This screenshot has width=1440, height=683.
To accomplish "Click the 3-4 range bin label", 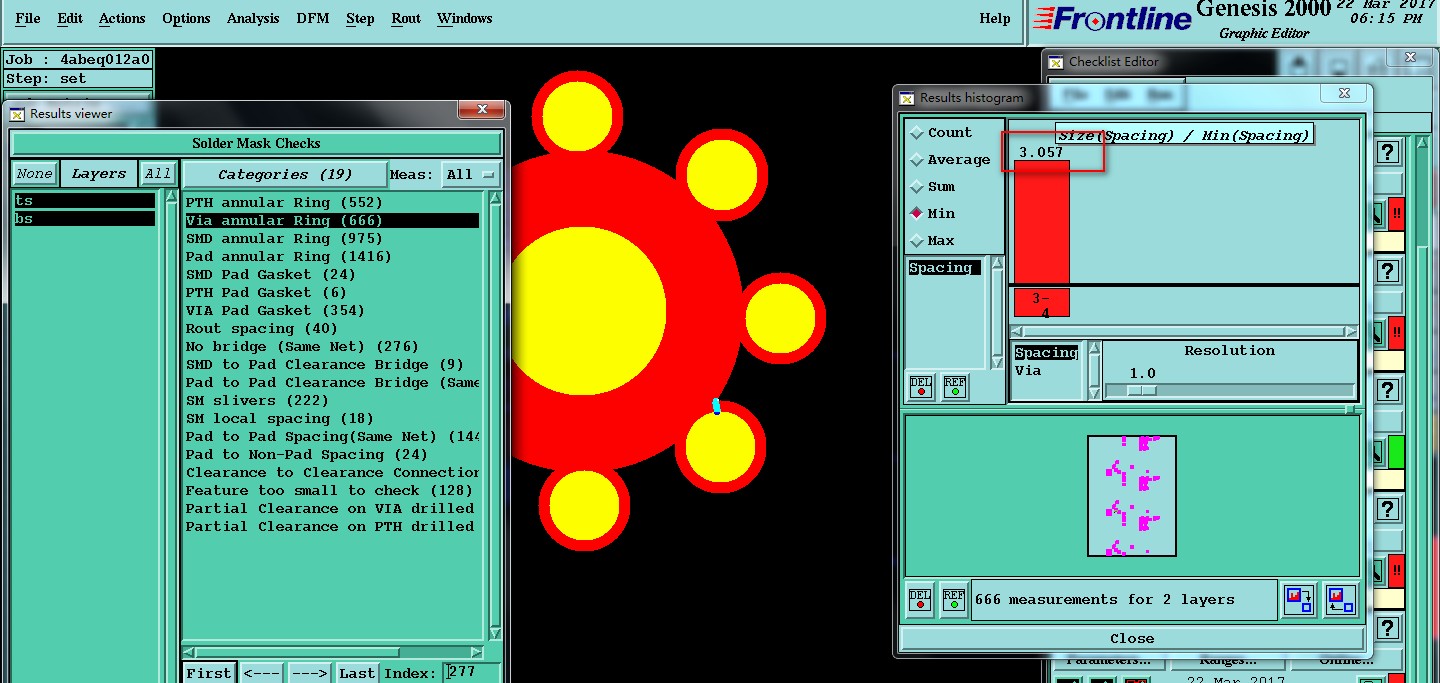I will (x=1041, y=305).
